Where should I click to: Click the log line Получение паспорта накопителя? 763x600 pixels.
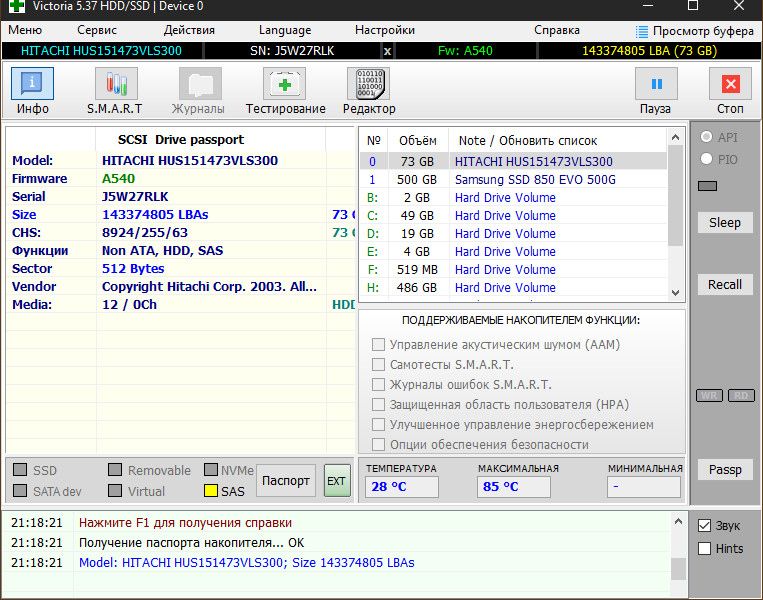coord(191,543)
